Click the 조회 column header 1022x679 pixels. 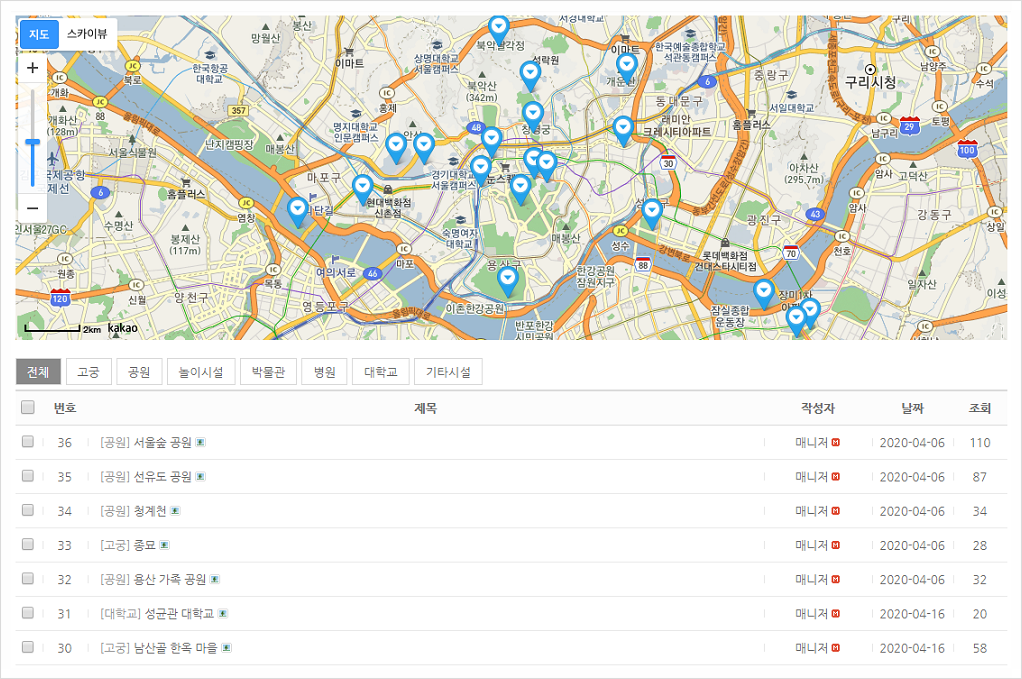pyautogui.click(x=980, y=409)
